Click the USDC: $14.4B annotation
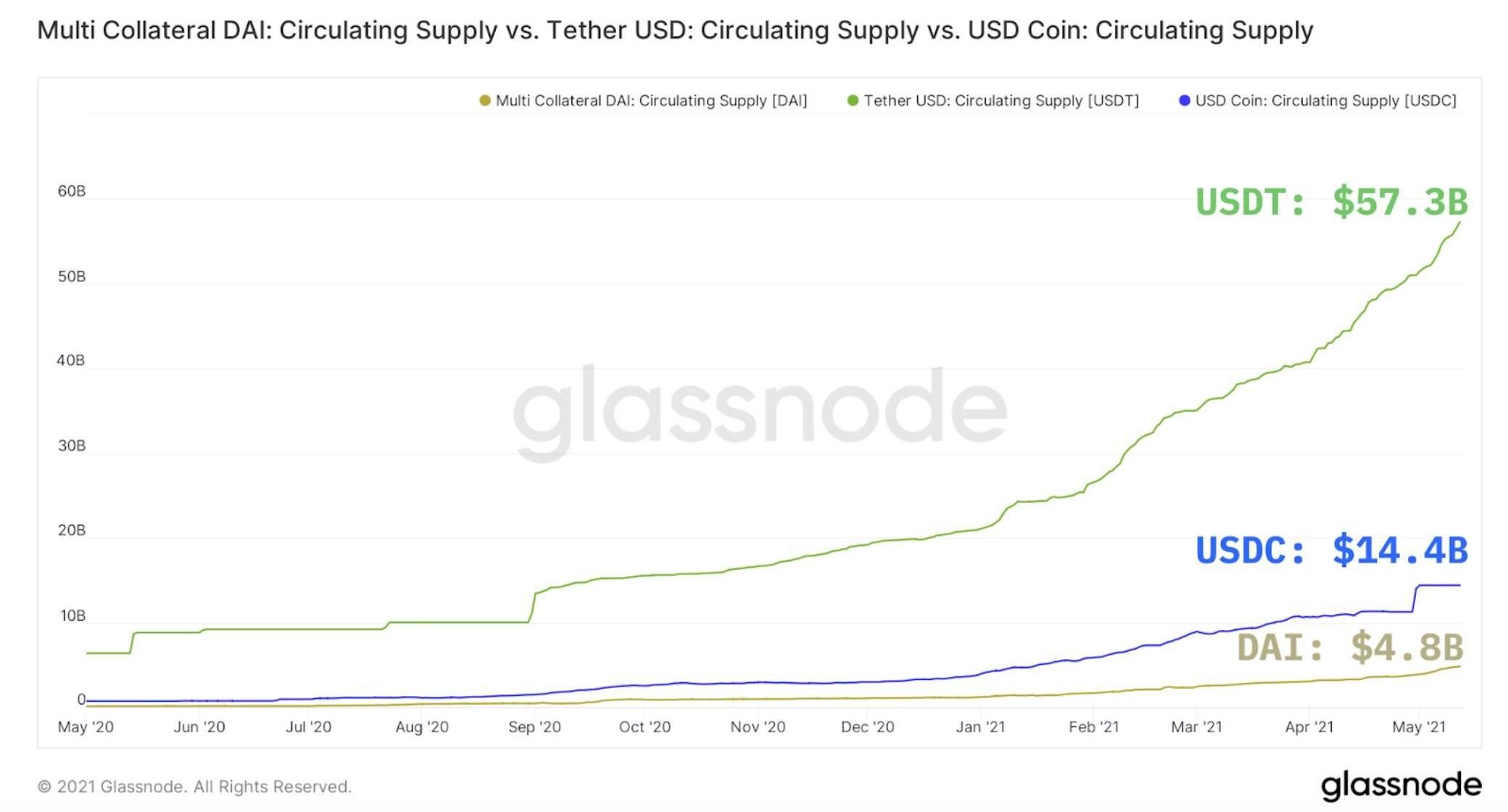Image resolution: width=1508 pixels, height=812 pixels. [x=1331, y=551]
